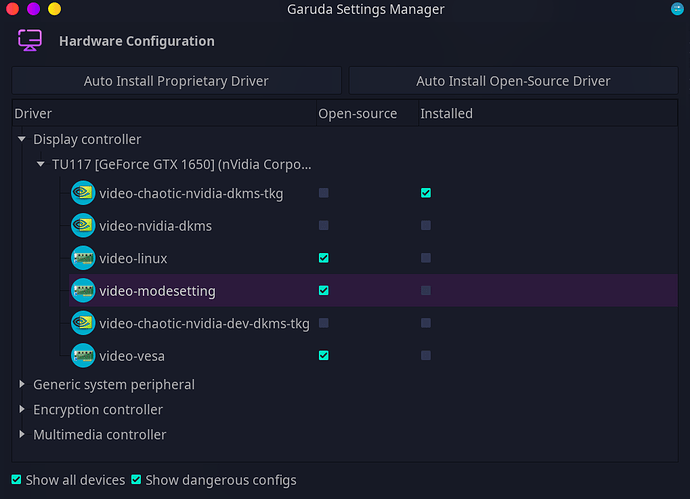This screenshot has height=499, width=690.
Task: Toggle Installed checkbox for video-nvidia-dkms
Action: point(426,225)
